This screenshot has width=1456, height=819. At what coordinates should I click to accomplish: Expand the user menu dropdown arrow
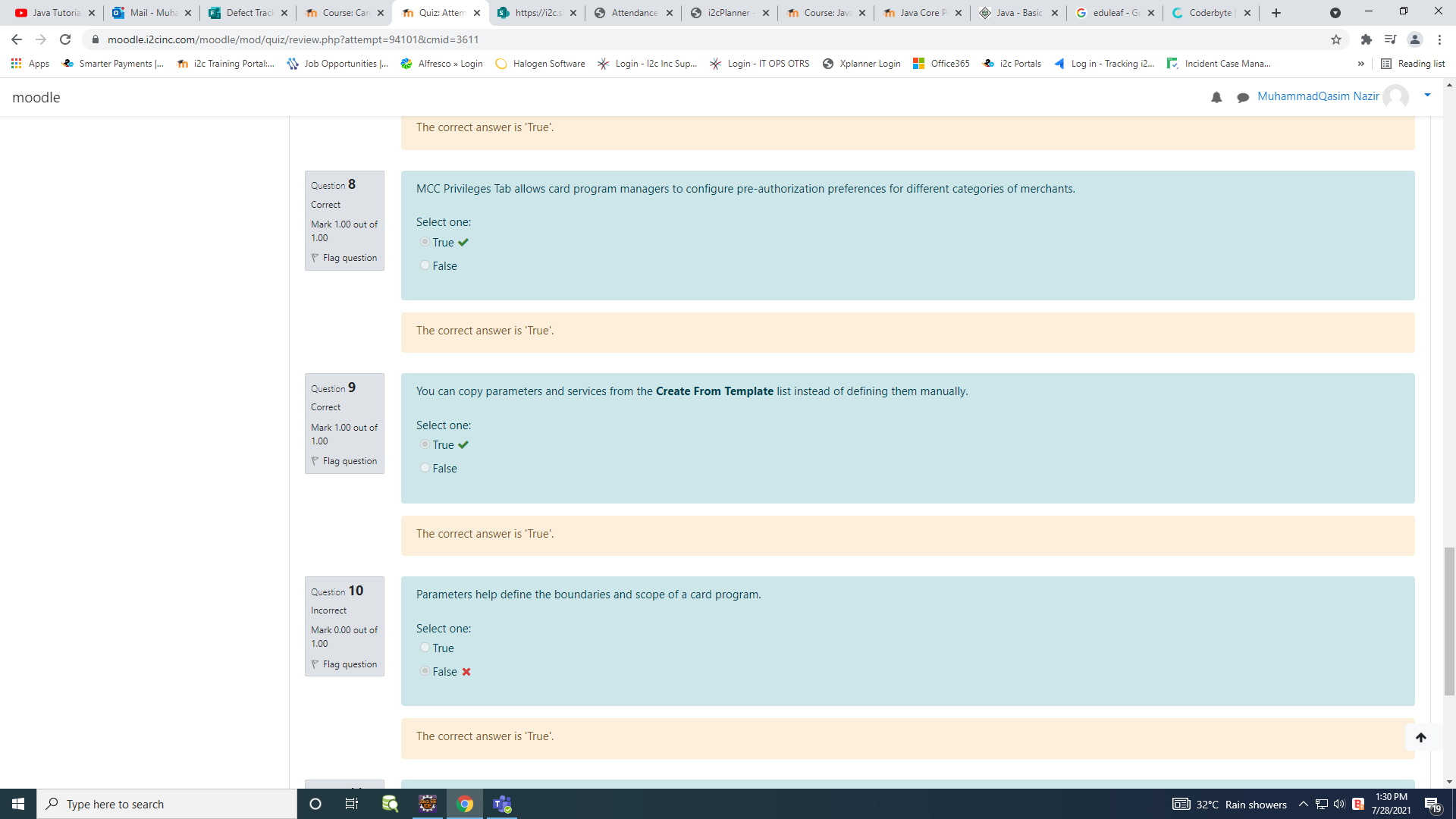pos(1427,95)
